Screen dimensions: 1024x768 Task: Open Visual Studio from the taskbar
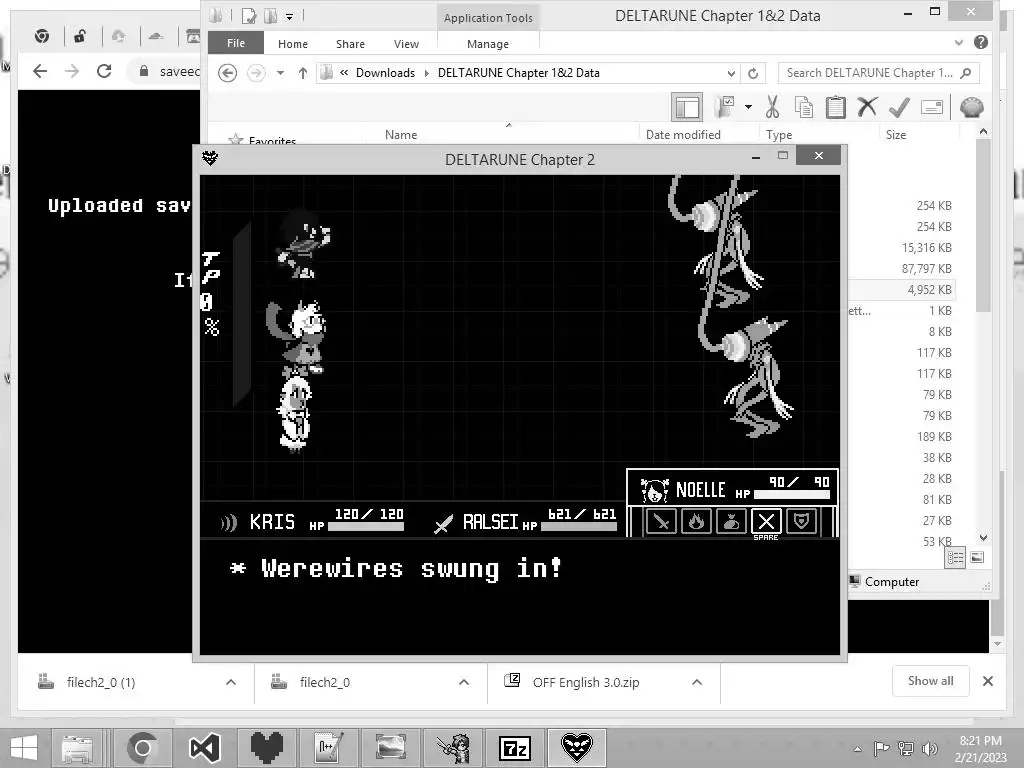click(204, 748)
